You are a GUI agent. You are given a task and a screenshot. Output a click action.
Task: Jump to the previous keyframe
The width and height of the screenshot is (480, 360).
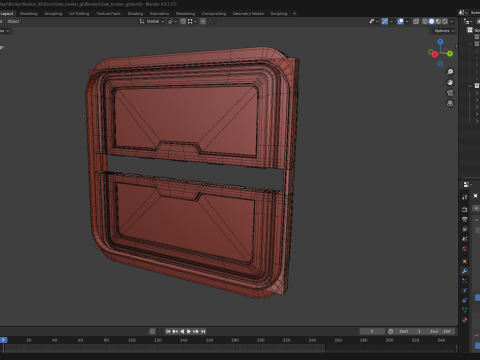coord(175,331)
